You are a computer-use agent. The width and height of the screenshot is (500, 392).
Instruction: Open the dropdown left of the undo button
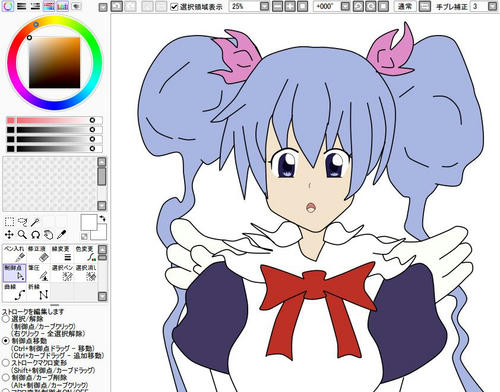pos(103,7)
